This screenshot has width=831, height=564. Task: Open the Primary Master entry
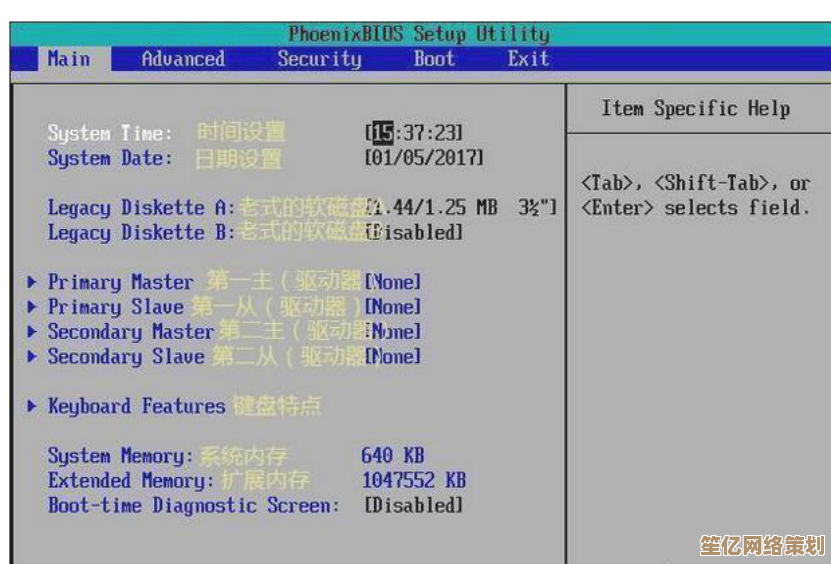coord(120,282)
